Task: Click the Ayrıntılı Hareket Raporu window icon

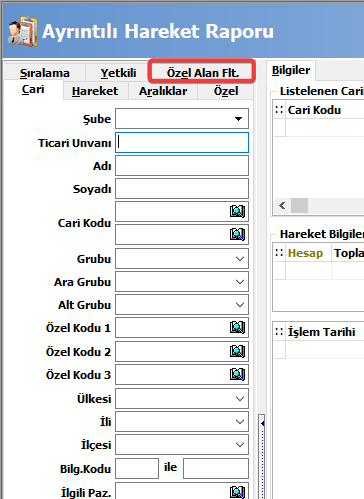Action: click(22, 31)
